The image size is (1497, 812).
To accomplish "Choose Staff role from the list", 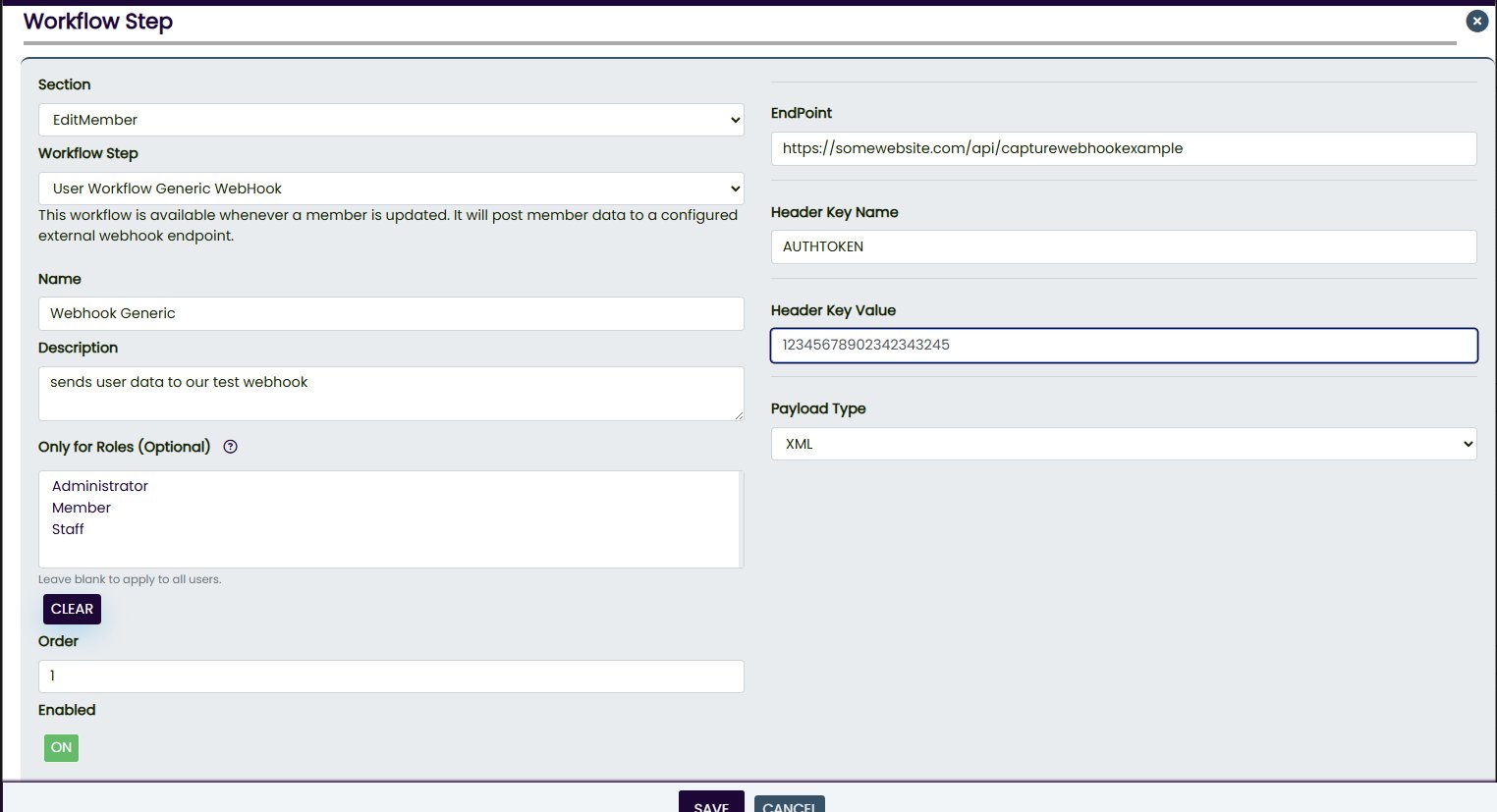I will click(68, 529).
